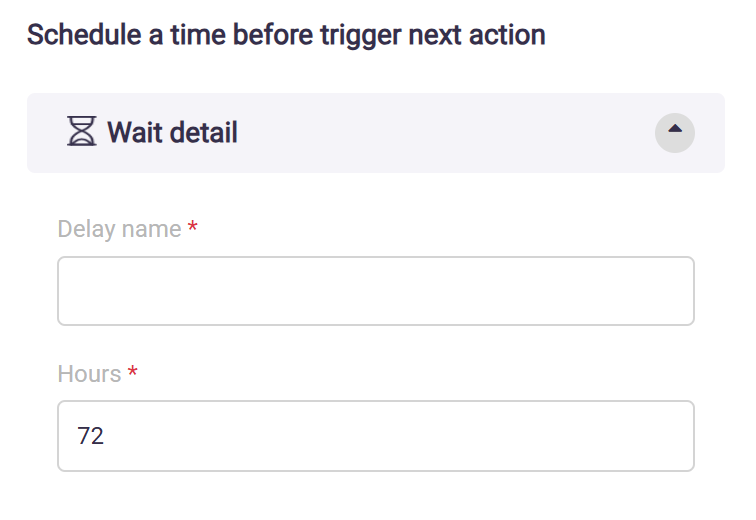Click the "Wait detail" section title
The image size is (756, 520).
172,132
